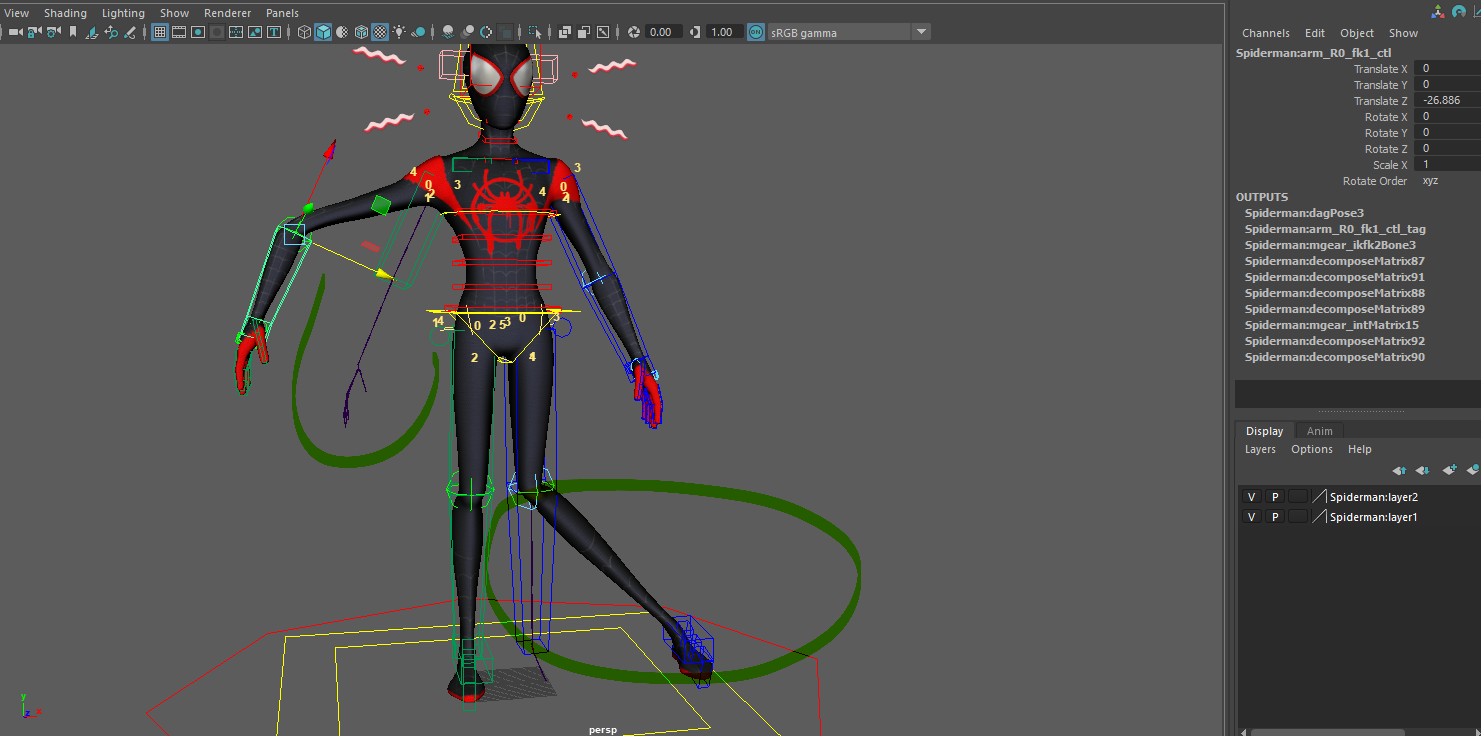Open the View menu in viewport panel
Screen dimensions: 1481x736
[x=17, y=13]
